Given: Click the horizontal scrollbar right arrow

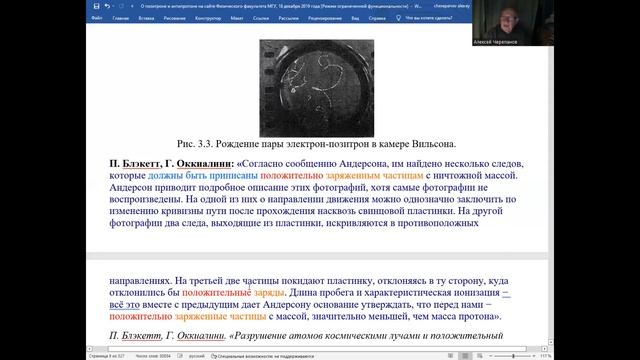Looking at the screenshot, I should point(544,349).
